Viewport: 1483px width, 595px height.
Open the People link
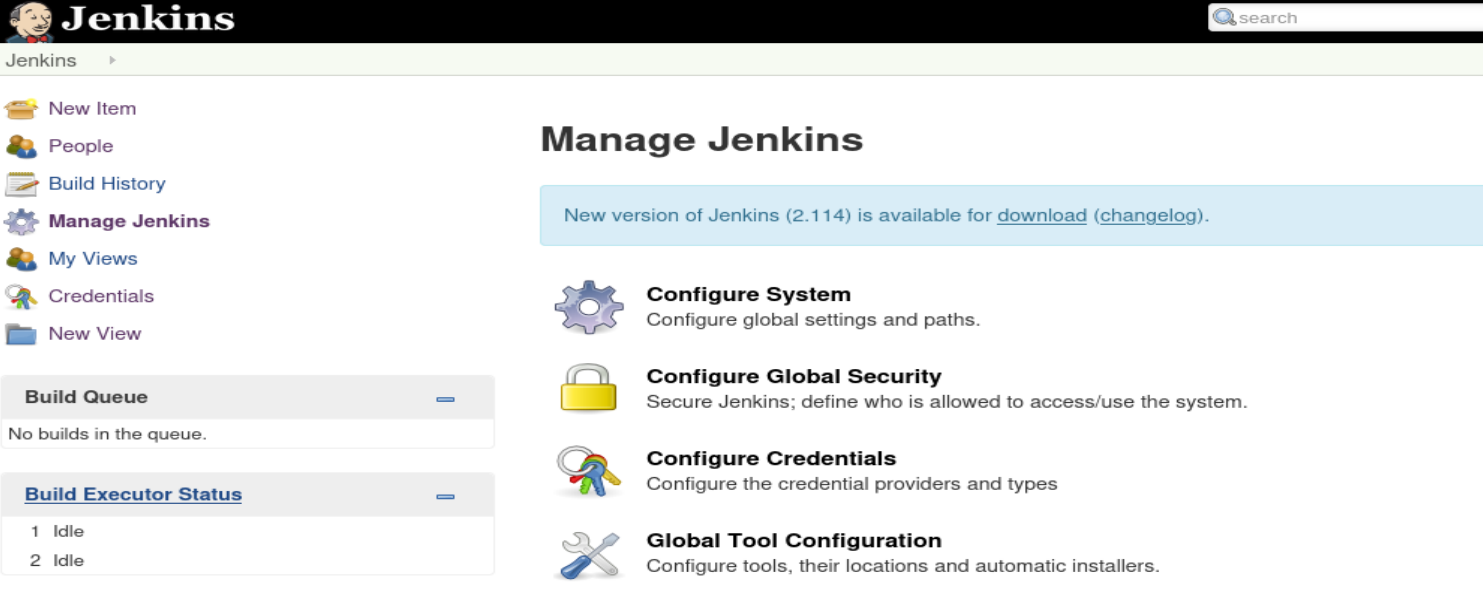tap(81, 146)
